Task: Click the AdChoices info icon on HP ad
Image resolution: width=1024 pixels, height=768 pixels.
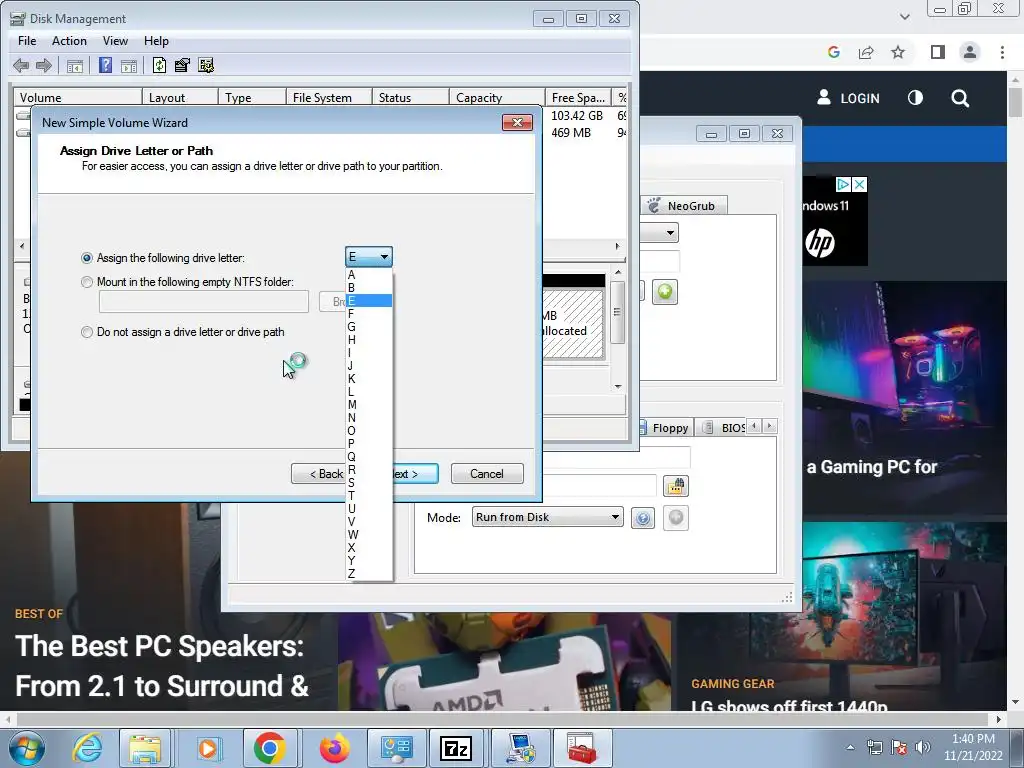Action: tap(843, 185)
